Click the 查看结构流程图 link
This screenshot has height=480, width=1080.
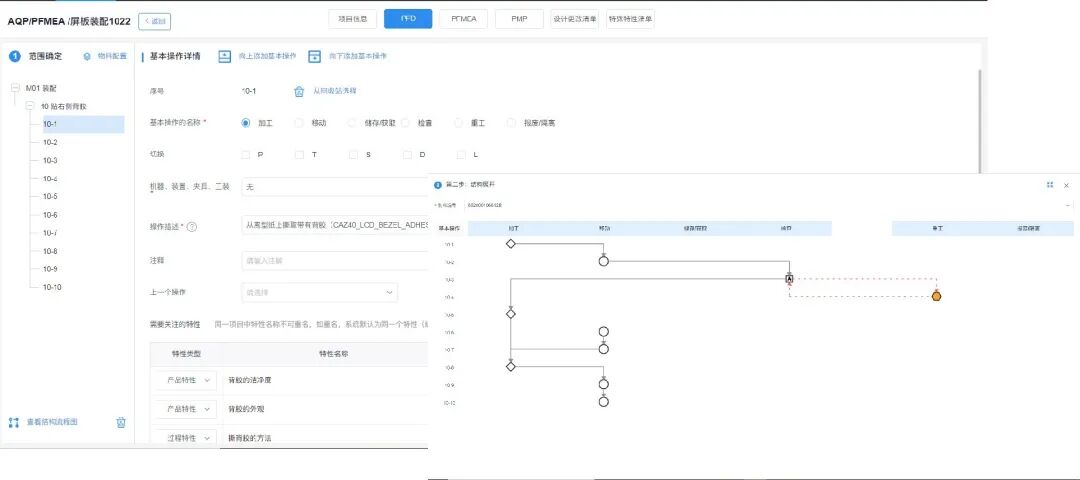(52, 422)
